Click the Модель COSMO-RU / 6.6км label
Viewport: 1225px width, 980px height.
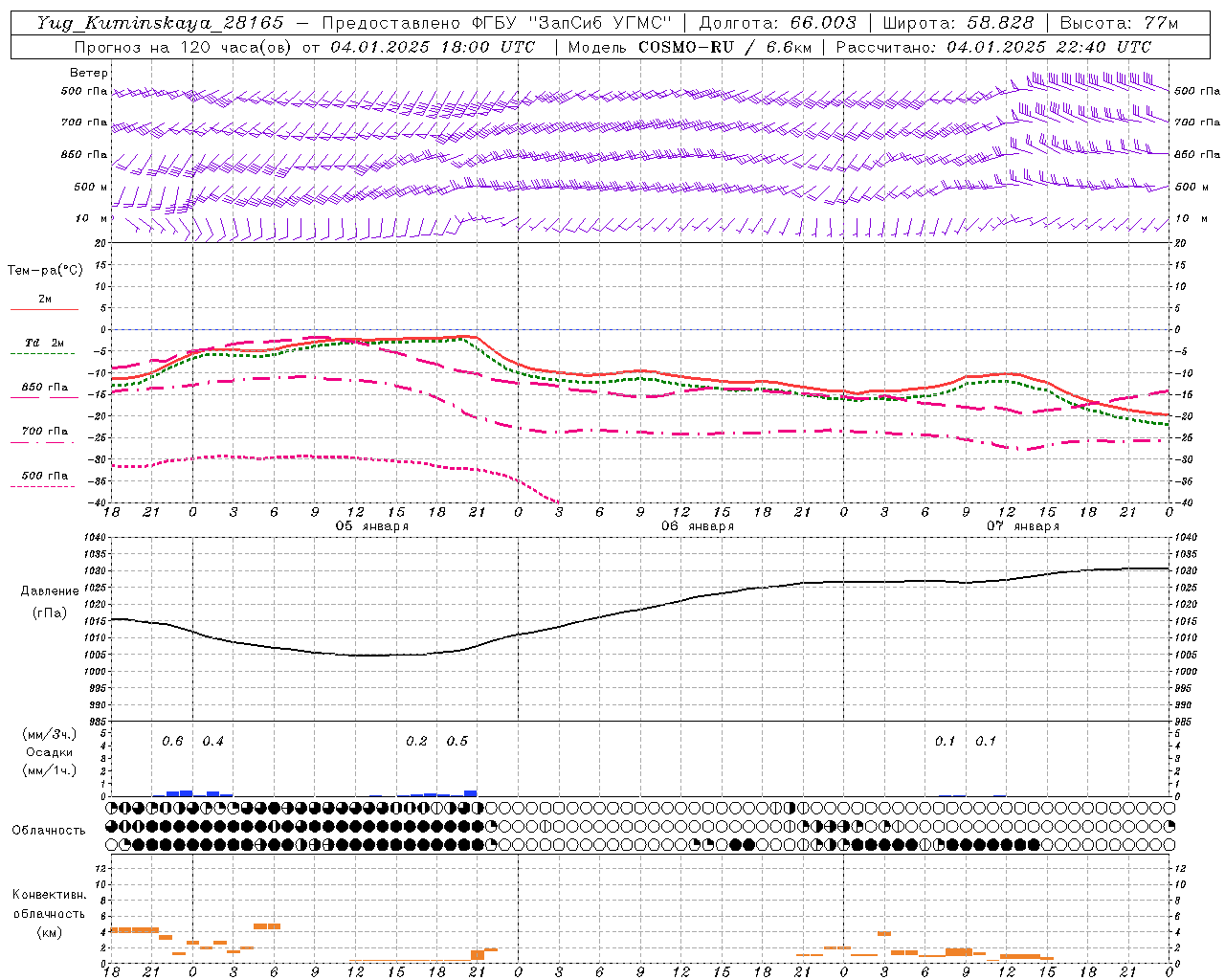tap(689, 47)
